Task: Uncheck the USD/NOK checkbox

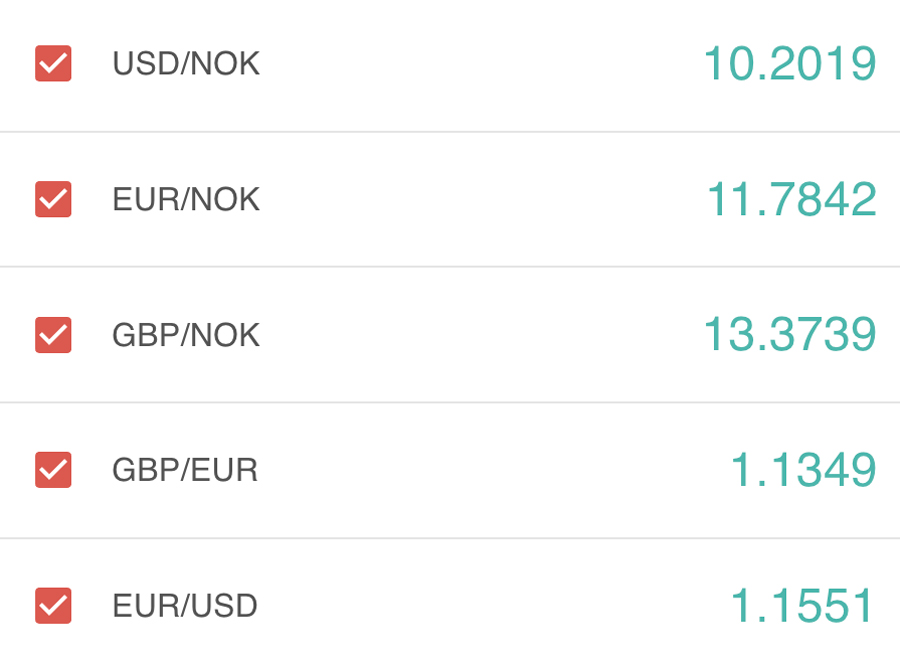Action: point(53,64)
